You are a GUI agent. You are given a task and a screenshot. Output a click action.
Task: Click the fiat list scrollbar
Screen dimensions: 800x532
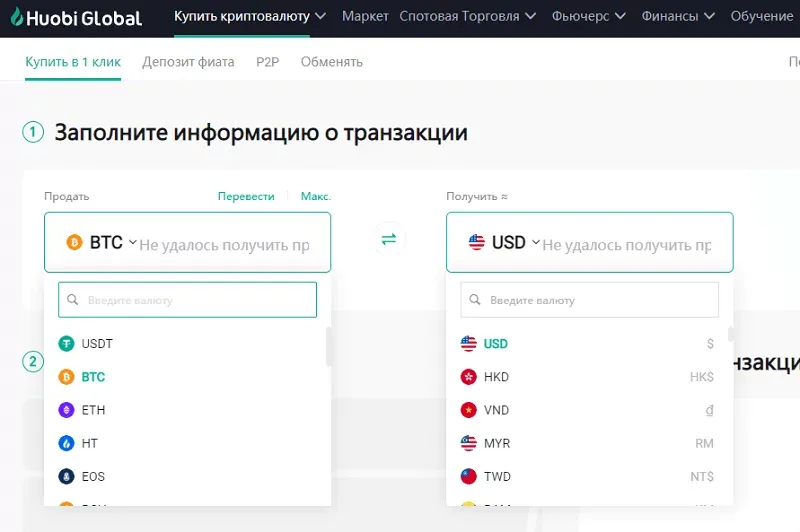(x=731, y=335)
